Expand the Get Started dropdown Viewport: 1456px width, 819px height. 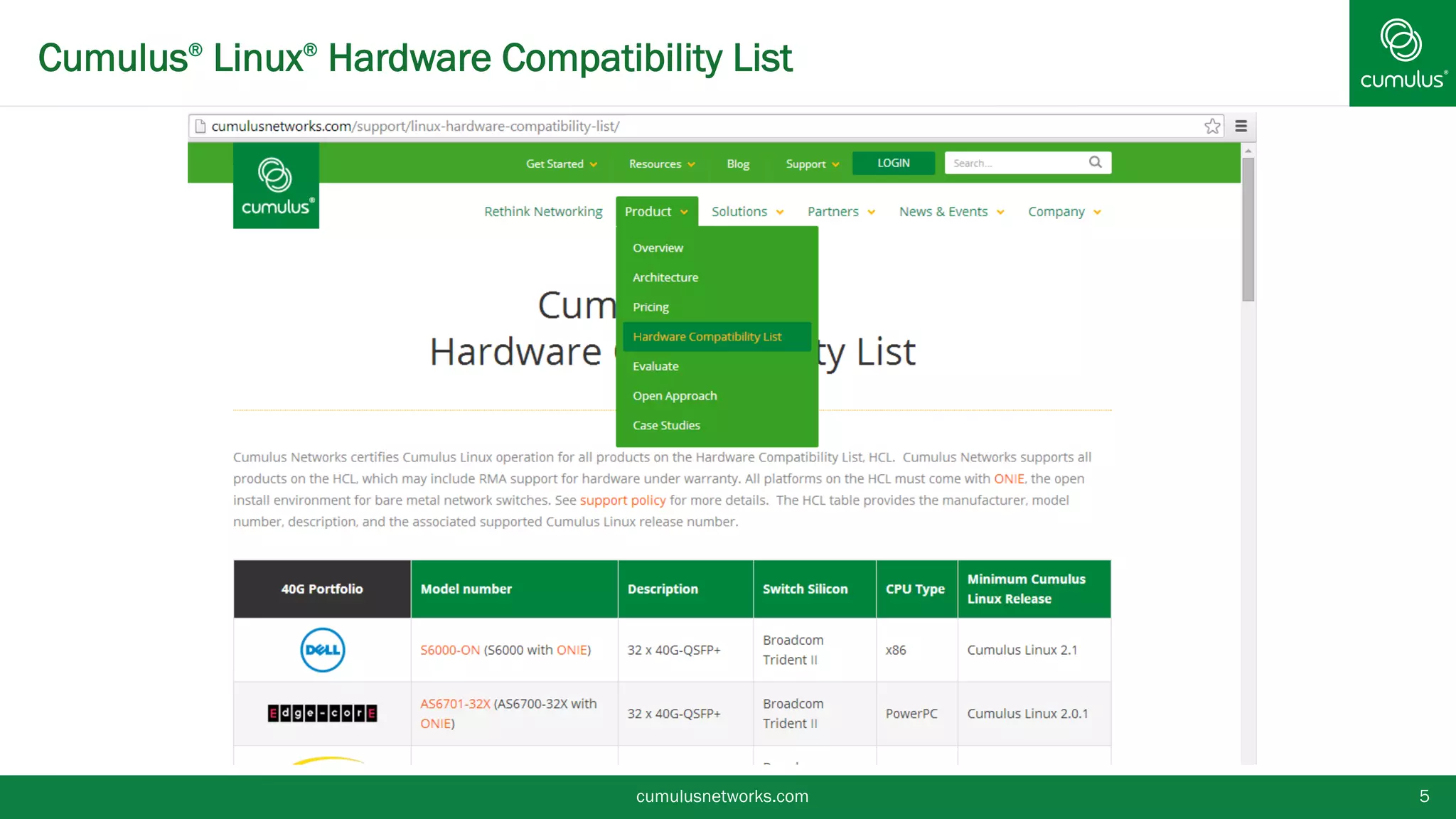pyautogui.click(x=562, y=164)
